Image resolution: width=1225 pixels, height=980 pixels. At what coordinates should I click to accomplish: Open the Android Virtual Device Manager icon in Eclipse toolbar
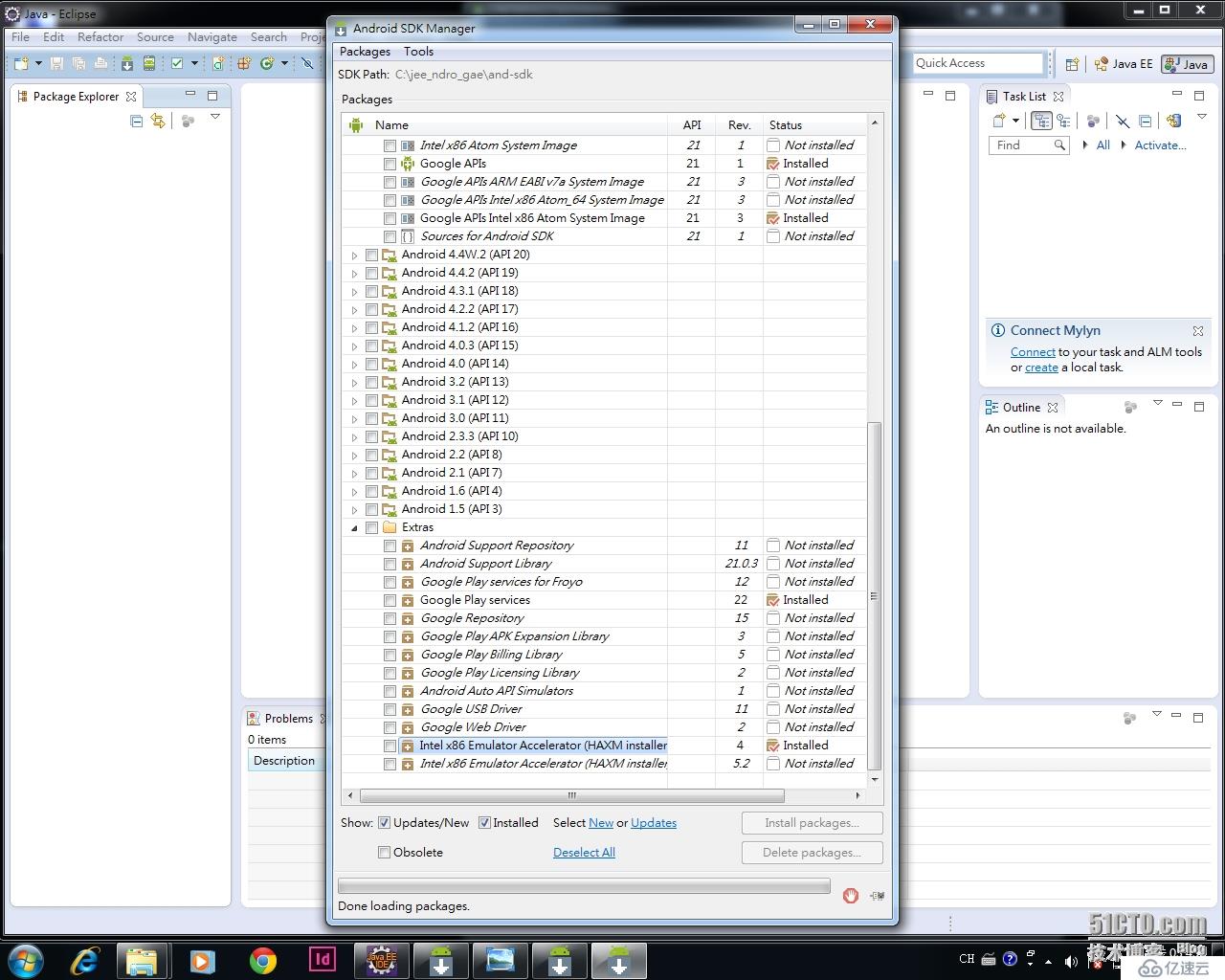click(x=149, y=63)
